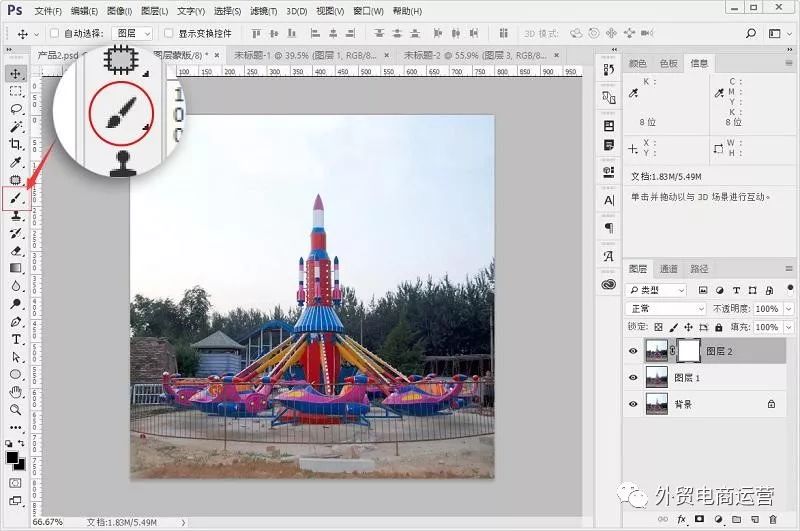
Task: Pick the Eraser tool
Action: tap(15, 250)
